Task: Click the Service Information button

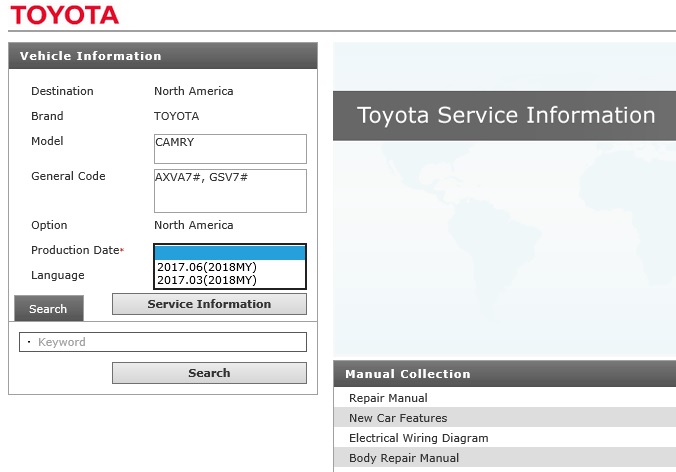Action: point(209,304)
